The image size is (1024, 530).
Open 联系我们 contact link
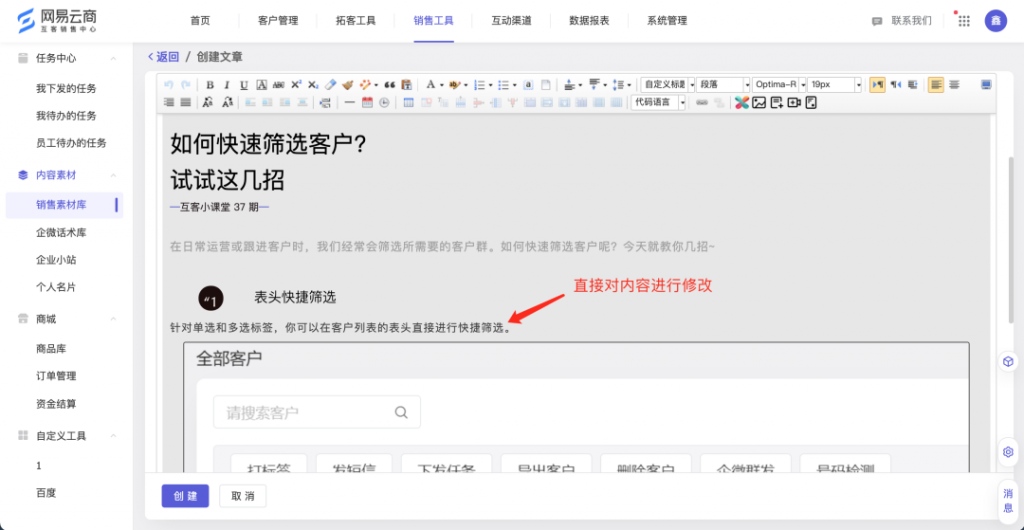(903, 21)
